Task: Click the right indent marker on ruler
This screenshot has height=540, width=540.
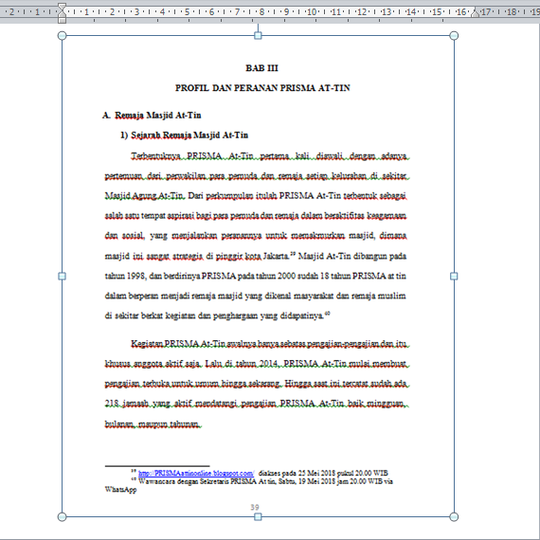Action: tap(476, 13)
